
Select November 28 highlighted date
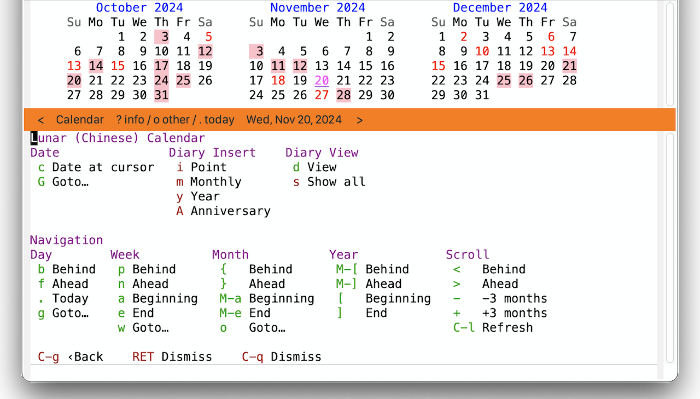click(344, 95)
